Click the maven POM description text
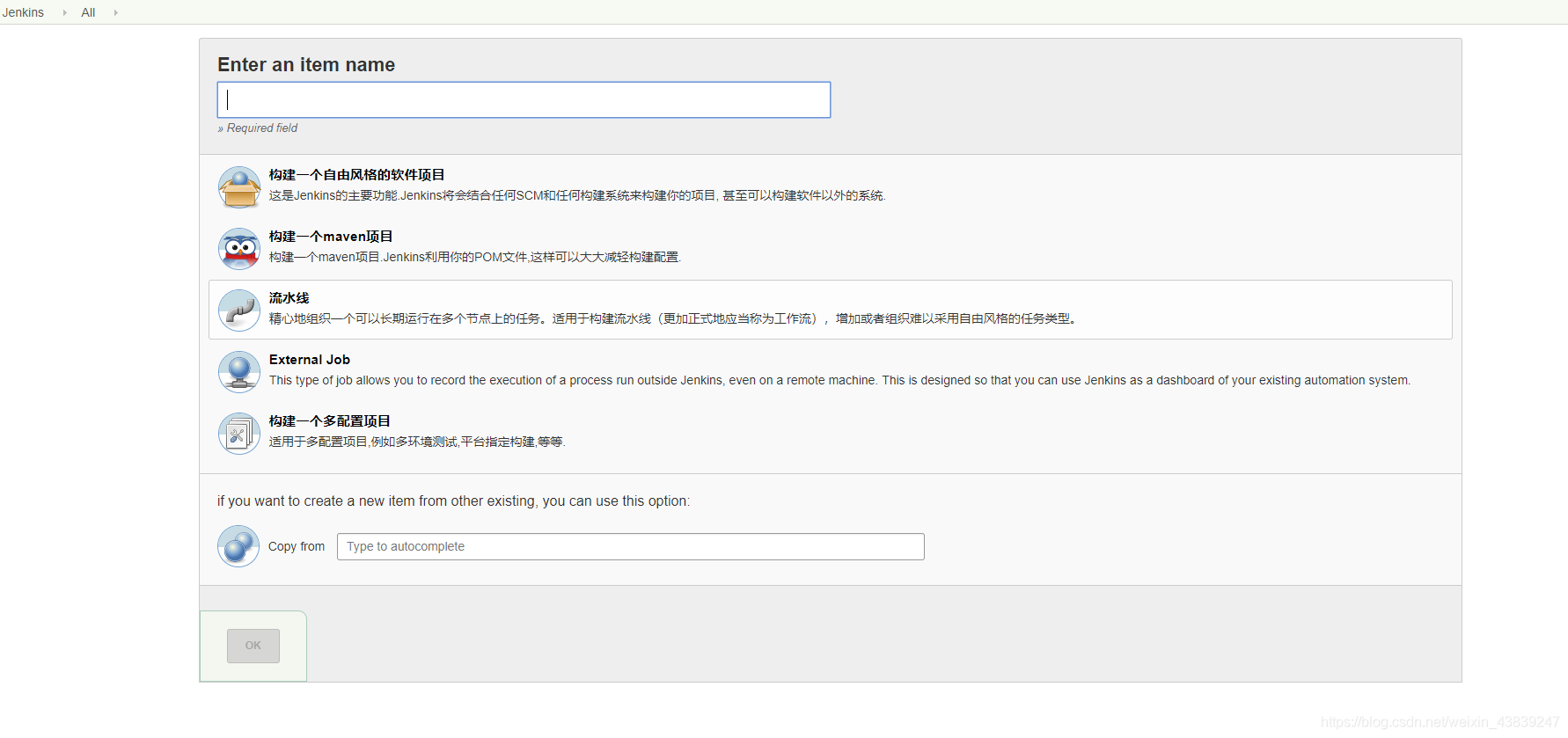 pyautogui.click(x=475, y=257)
